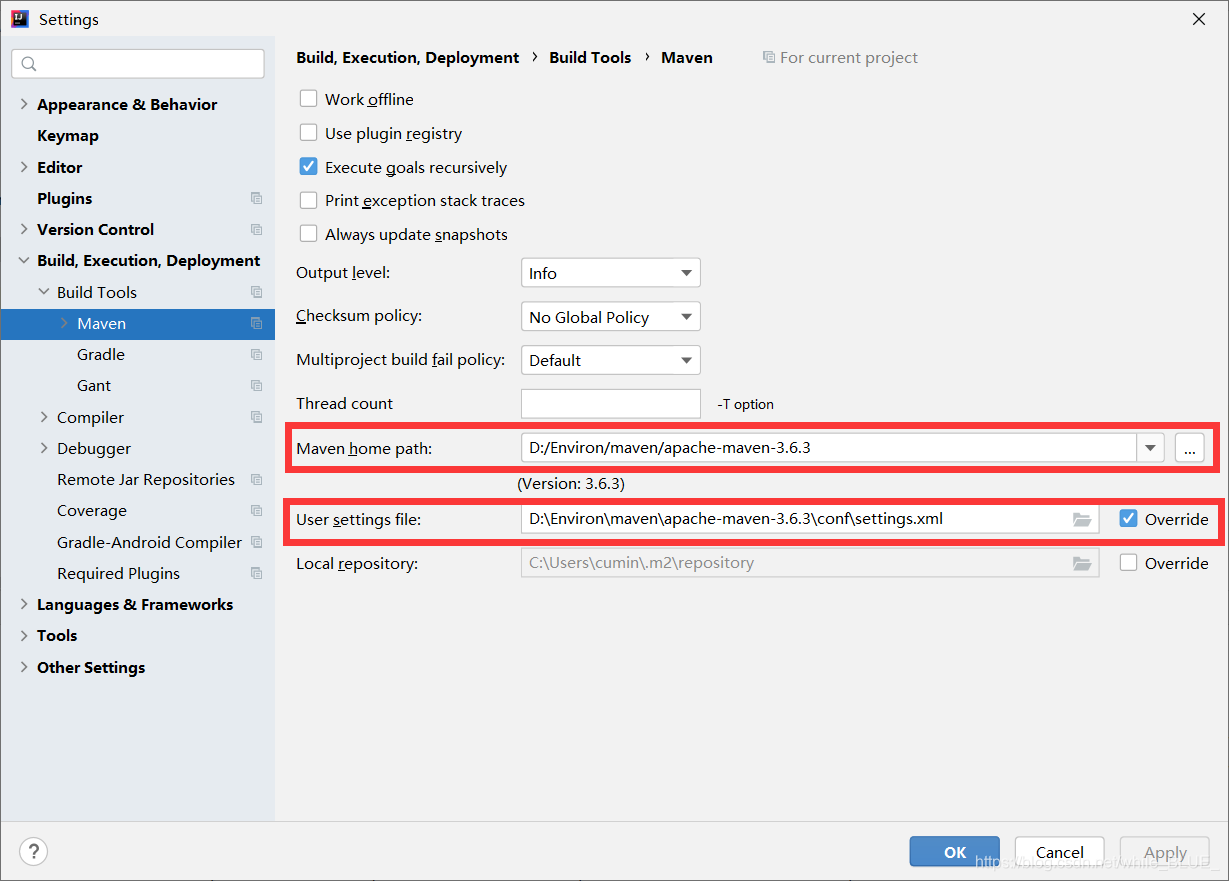Viewport: 1229px width, 881px height.
Task: Click the Maven home path field
Action: pyautogui.click(x=829, y=448)
